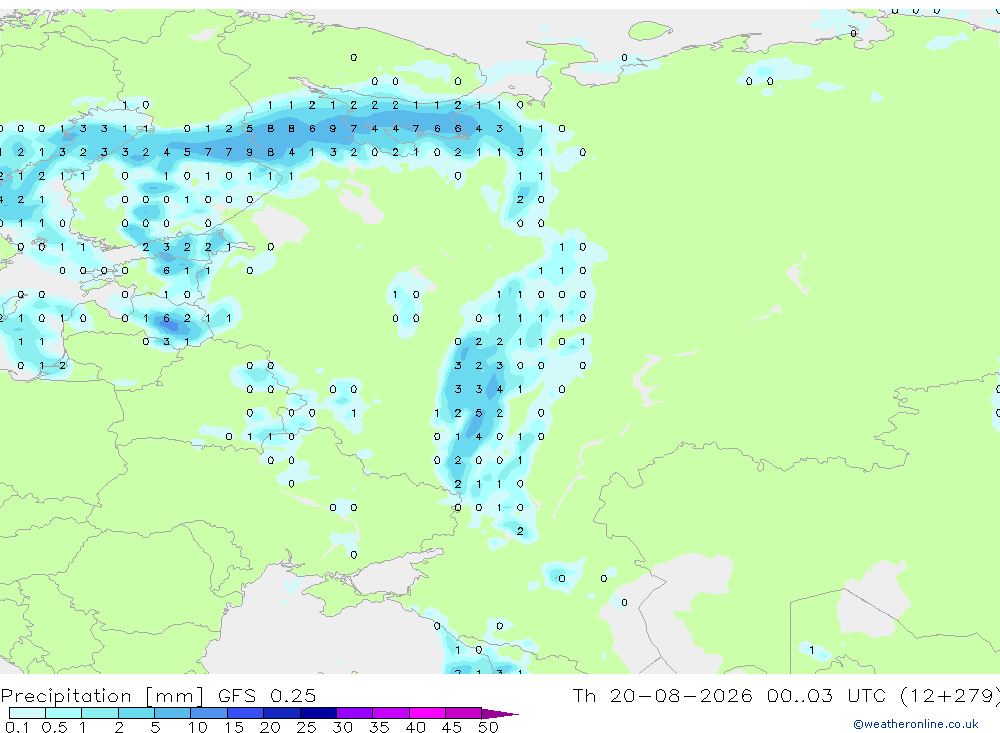Click the 10–15 mm blue legend swatch
1000x733 pixels.
click(x=209, y=713)
